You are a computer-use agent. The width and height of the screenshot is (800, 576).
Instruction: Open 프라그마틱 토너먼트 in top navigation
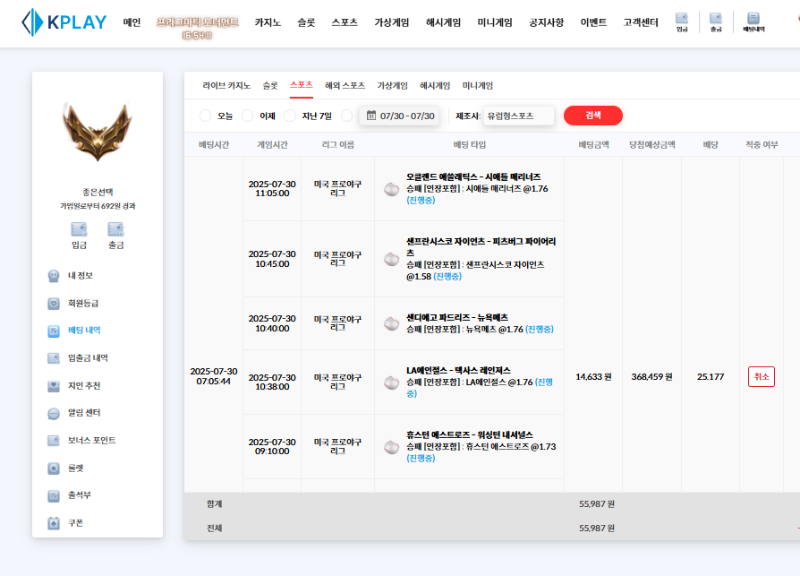(x=197, y=28)
